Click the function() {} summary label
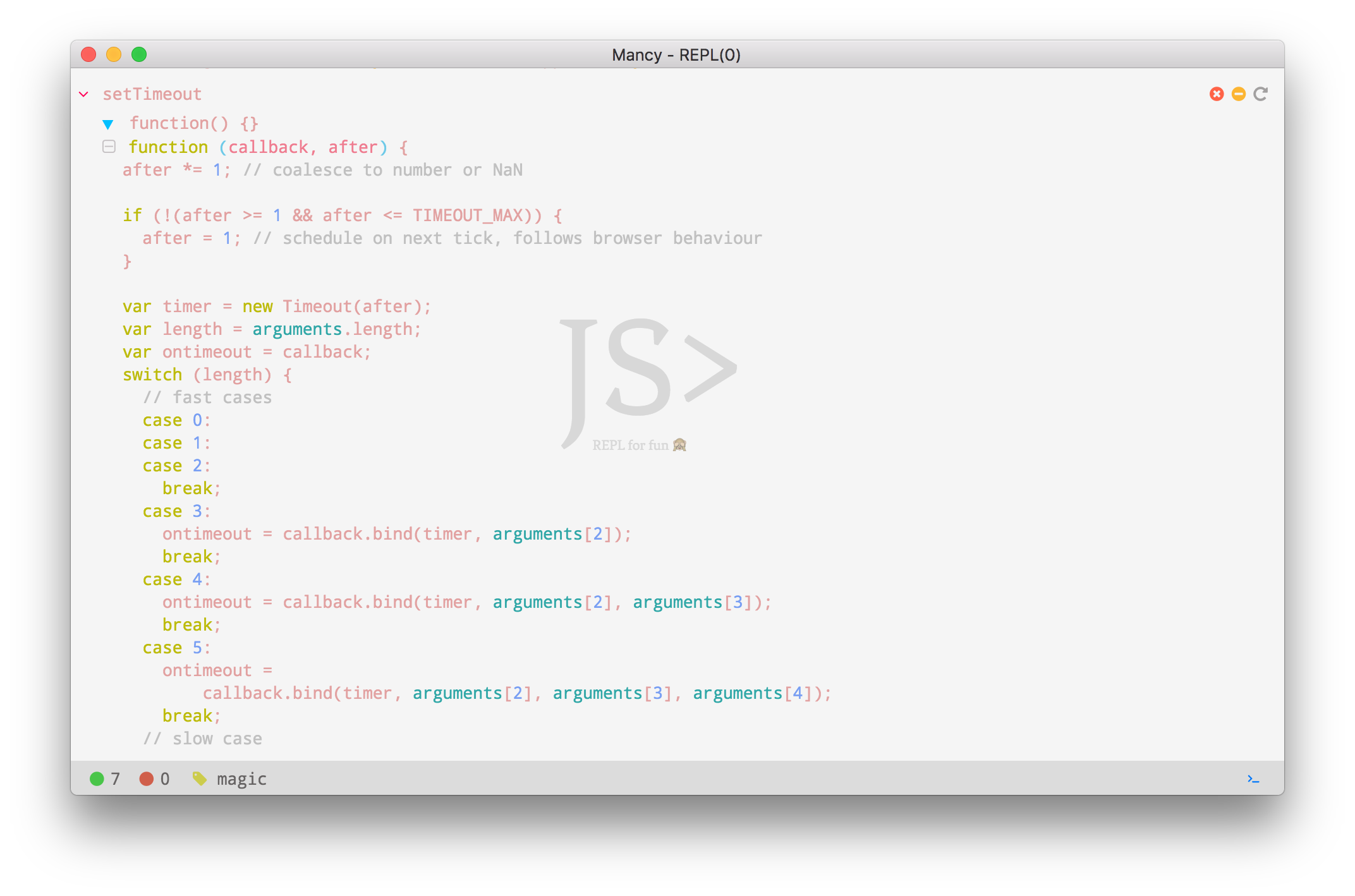The height and width of the screenshot is (896, 1355). [x=193, y=123]
